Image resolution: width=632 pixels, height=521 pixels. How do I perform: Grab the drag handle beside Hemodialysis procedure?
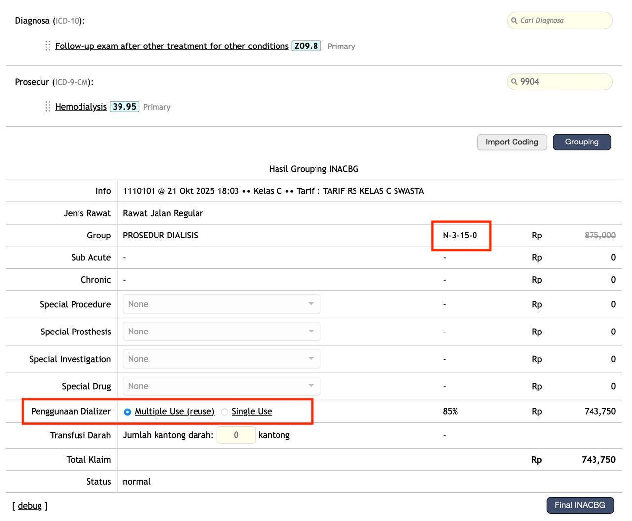pyautogui.click(x=48, y=107)
